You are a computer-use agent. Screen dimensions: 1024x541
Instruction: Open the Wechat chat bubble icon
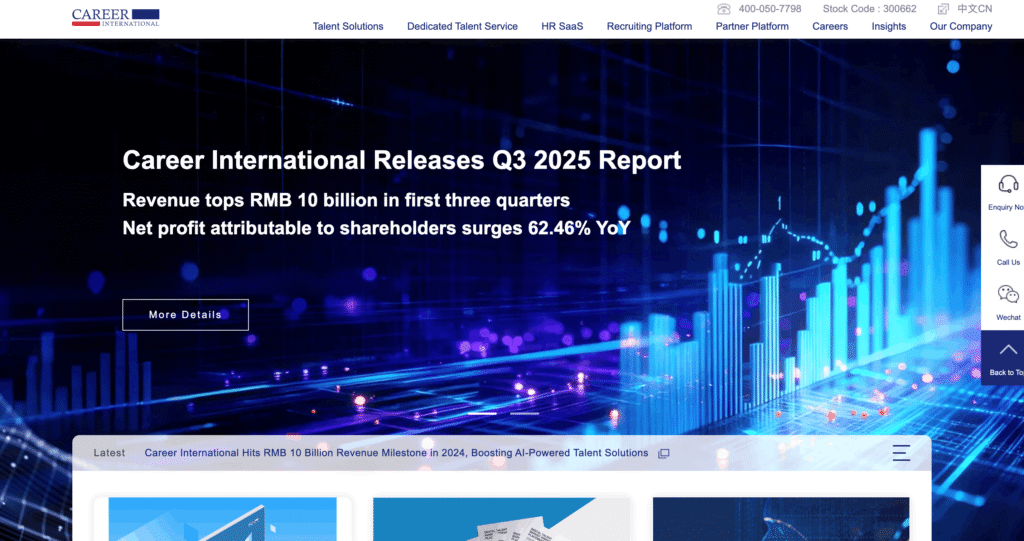click(x=1008, y=294)
